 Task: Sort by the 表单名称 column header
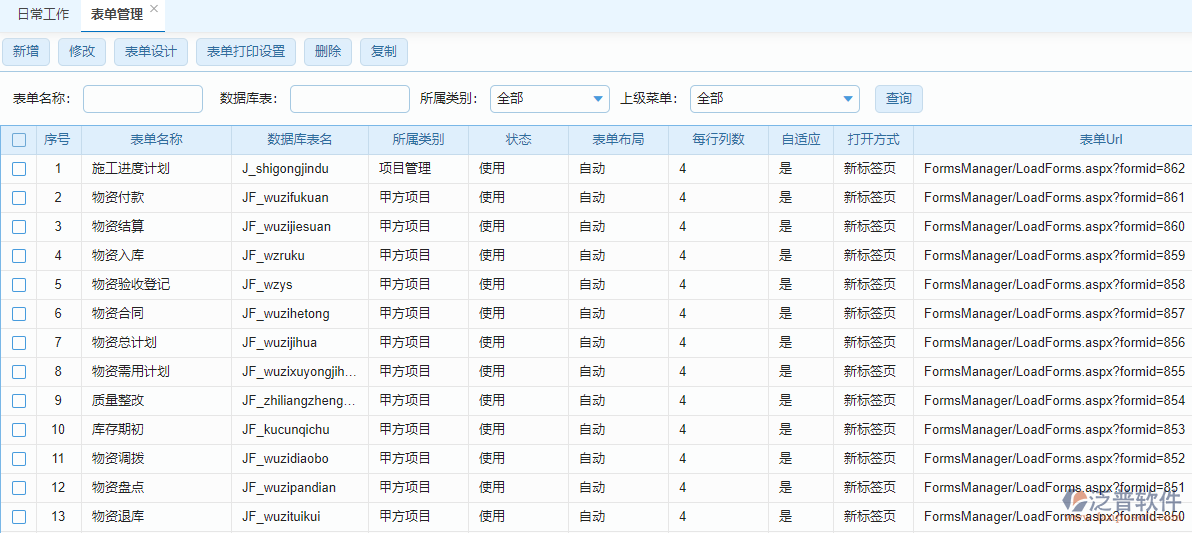(156, 140)
